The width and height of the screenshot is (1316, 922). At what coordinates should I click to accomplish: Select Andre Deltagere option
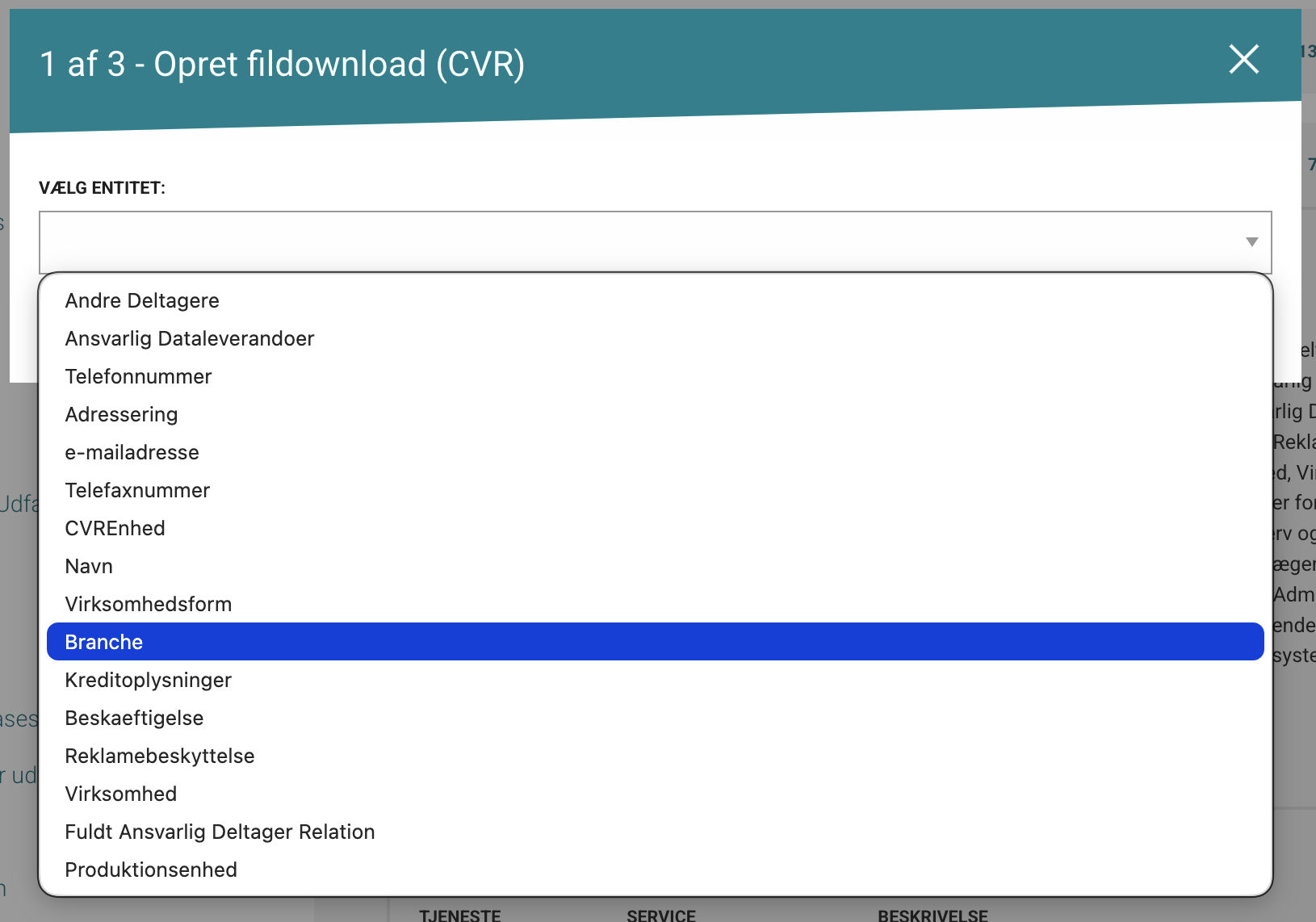pos(142,300)
